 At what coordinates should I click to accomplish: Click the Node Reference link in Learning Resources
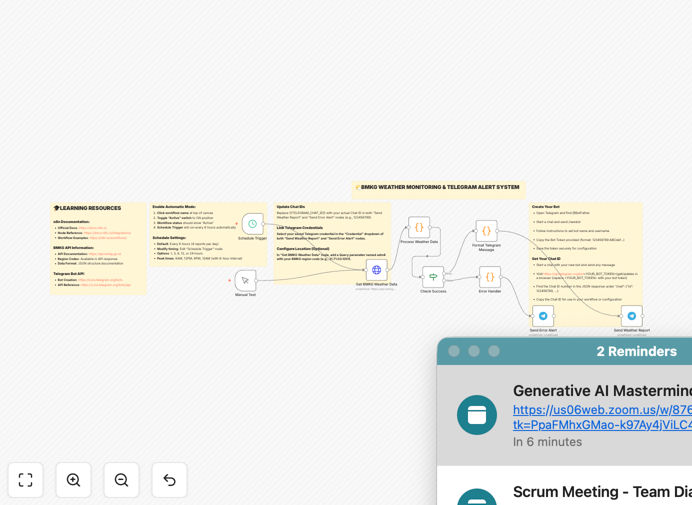(107, 233)
